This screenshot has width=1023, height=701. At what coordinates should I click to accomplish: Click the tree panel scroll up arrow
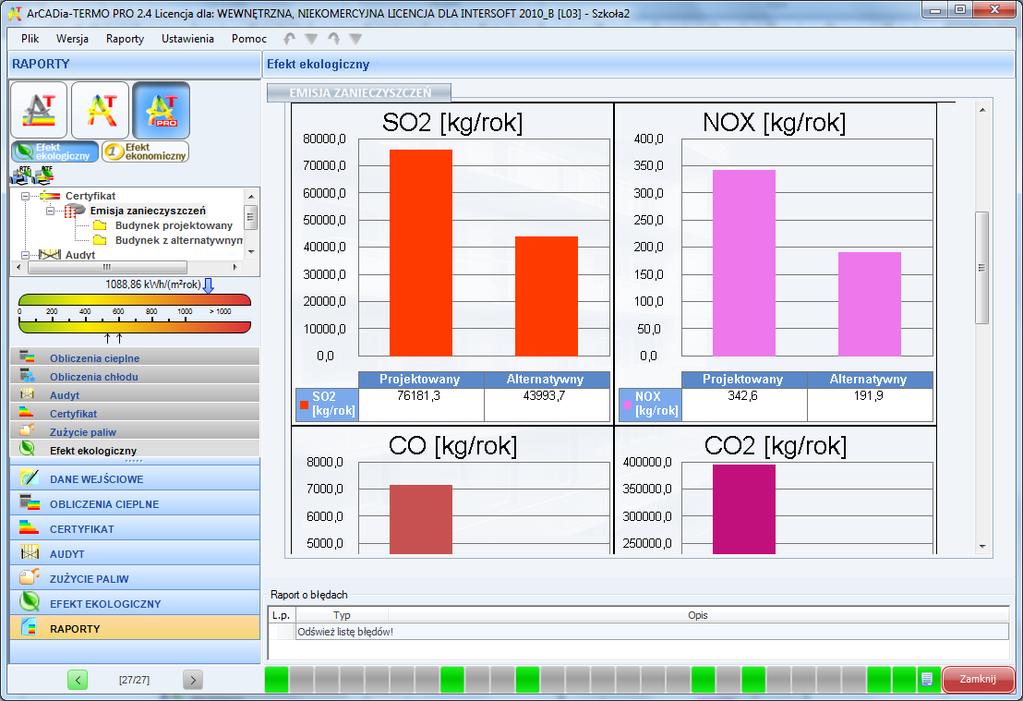[251, 196]
